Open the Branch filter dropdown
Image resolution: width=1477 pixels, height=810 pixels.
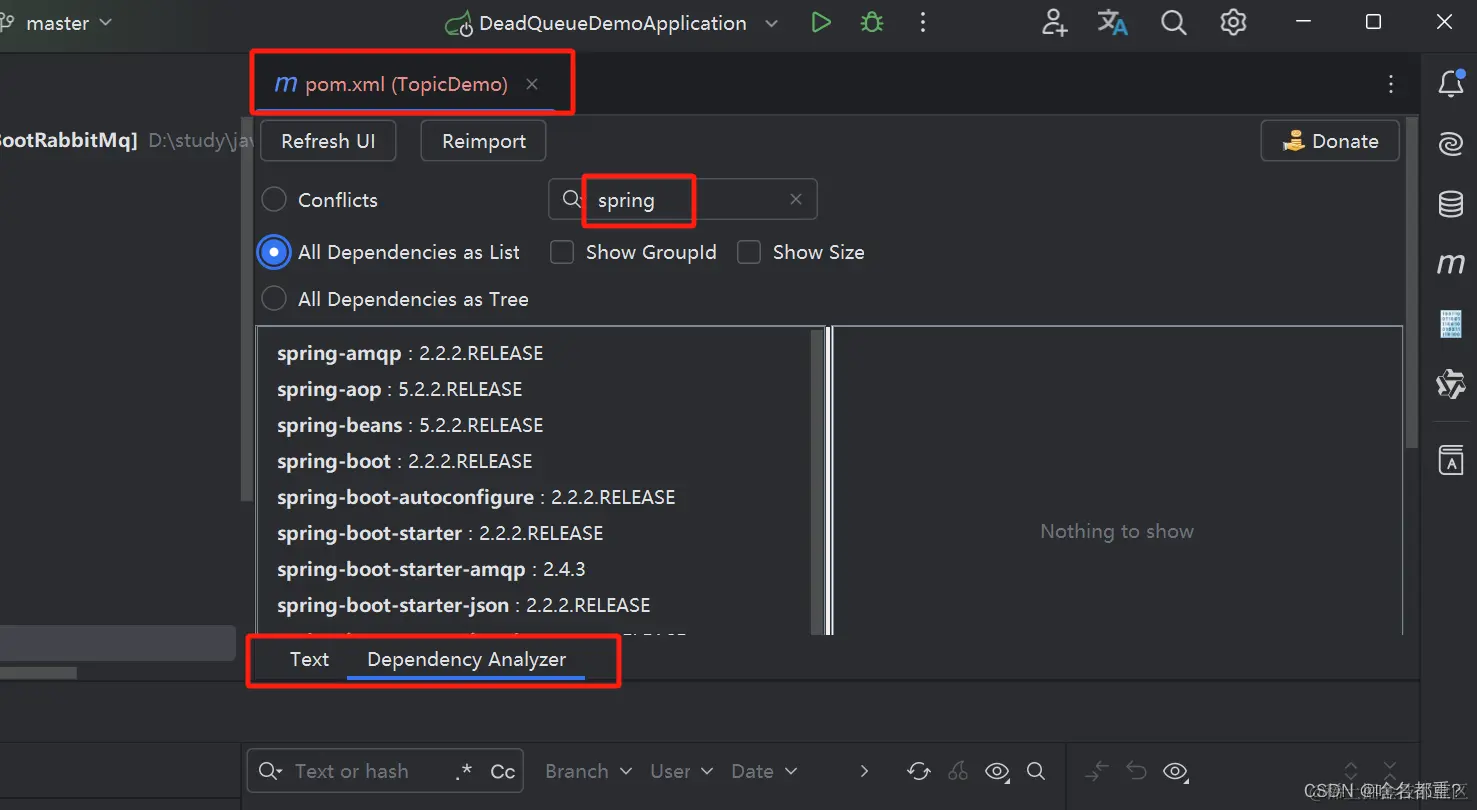pyautogui.click(x=589, y=771)
